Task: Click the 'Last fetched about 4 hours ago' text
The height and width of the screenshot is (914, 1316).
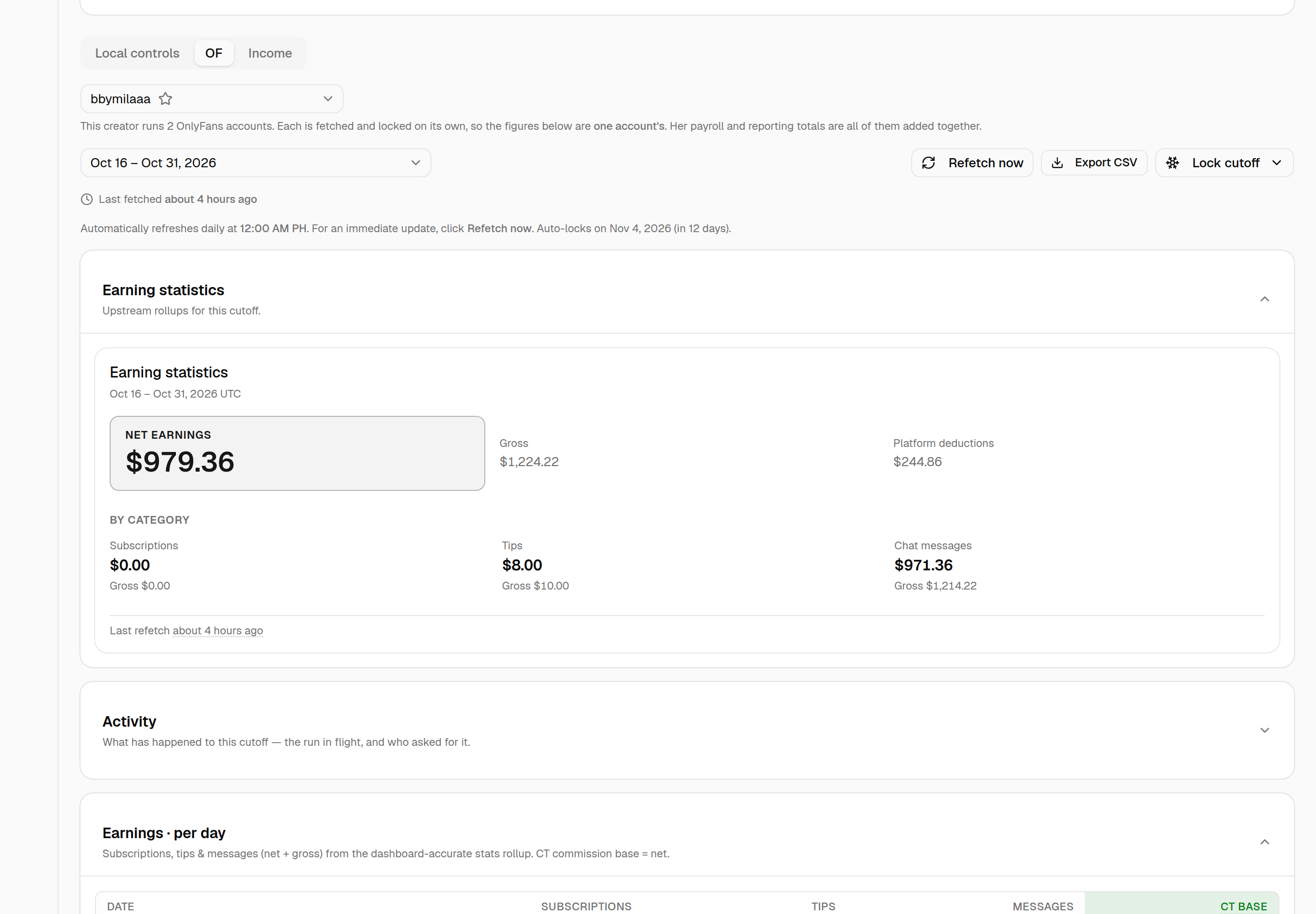Action: (x=178, y=199)
